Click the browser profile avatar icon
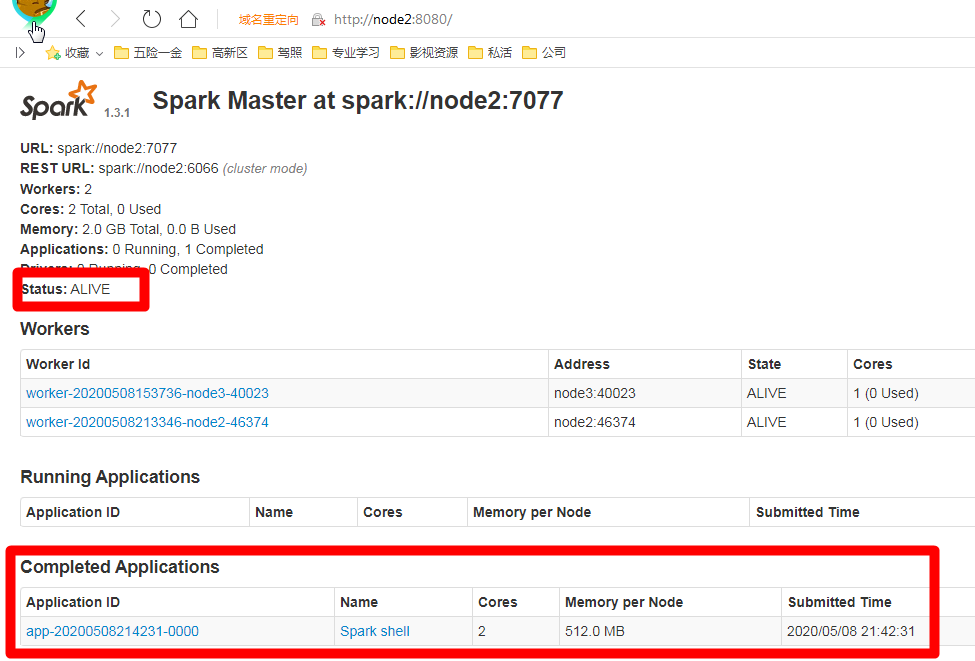This screenshot has width=975, height=661. click(x=35, y=10)
